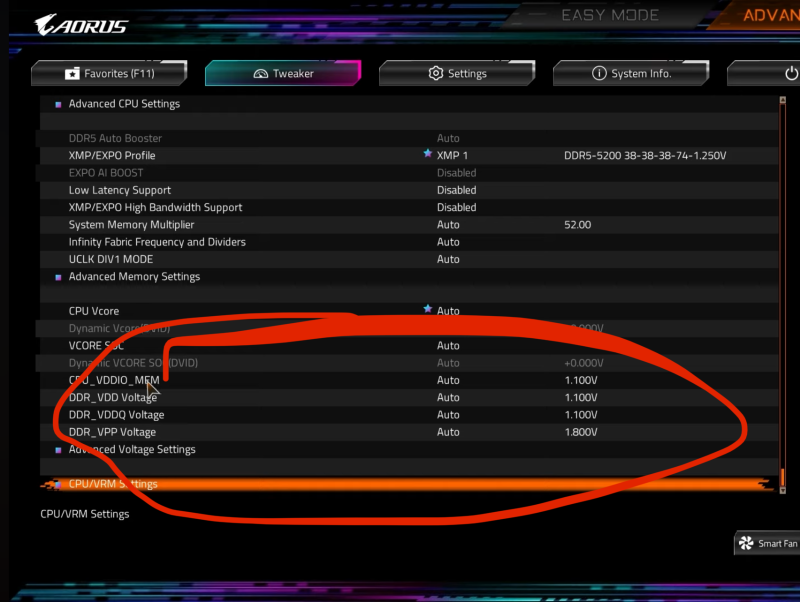Change CPU Vcore Auto value
Image resolution: width=800 pixels, height=602 pixels.
click(448, 311)
